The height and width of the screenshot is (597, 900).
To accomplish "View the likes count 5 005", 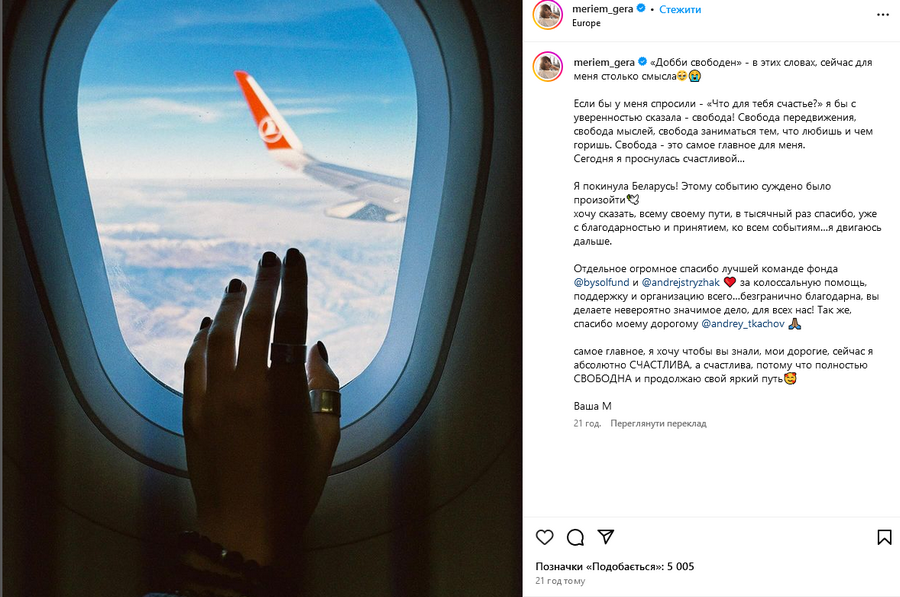I will 615,567.
